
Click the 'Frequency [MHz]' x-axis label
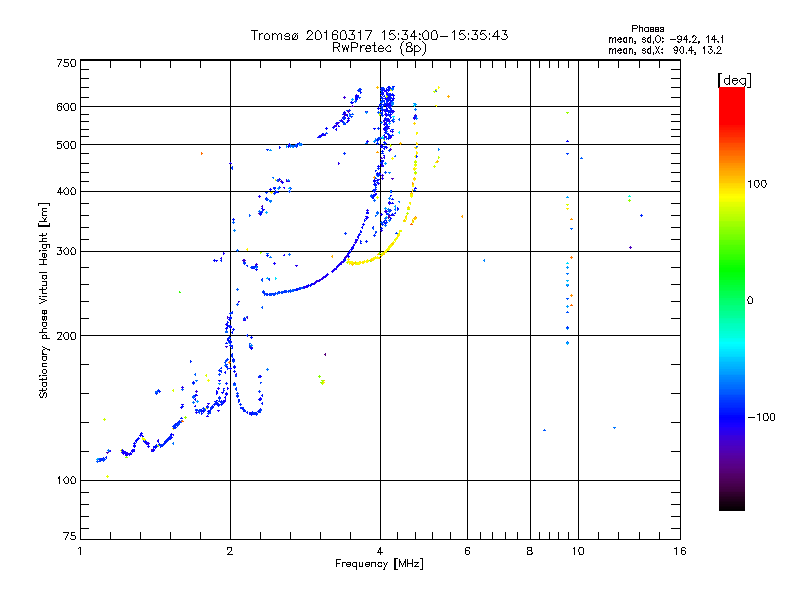click(379, 564)
